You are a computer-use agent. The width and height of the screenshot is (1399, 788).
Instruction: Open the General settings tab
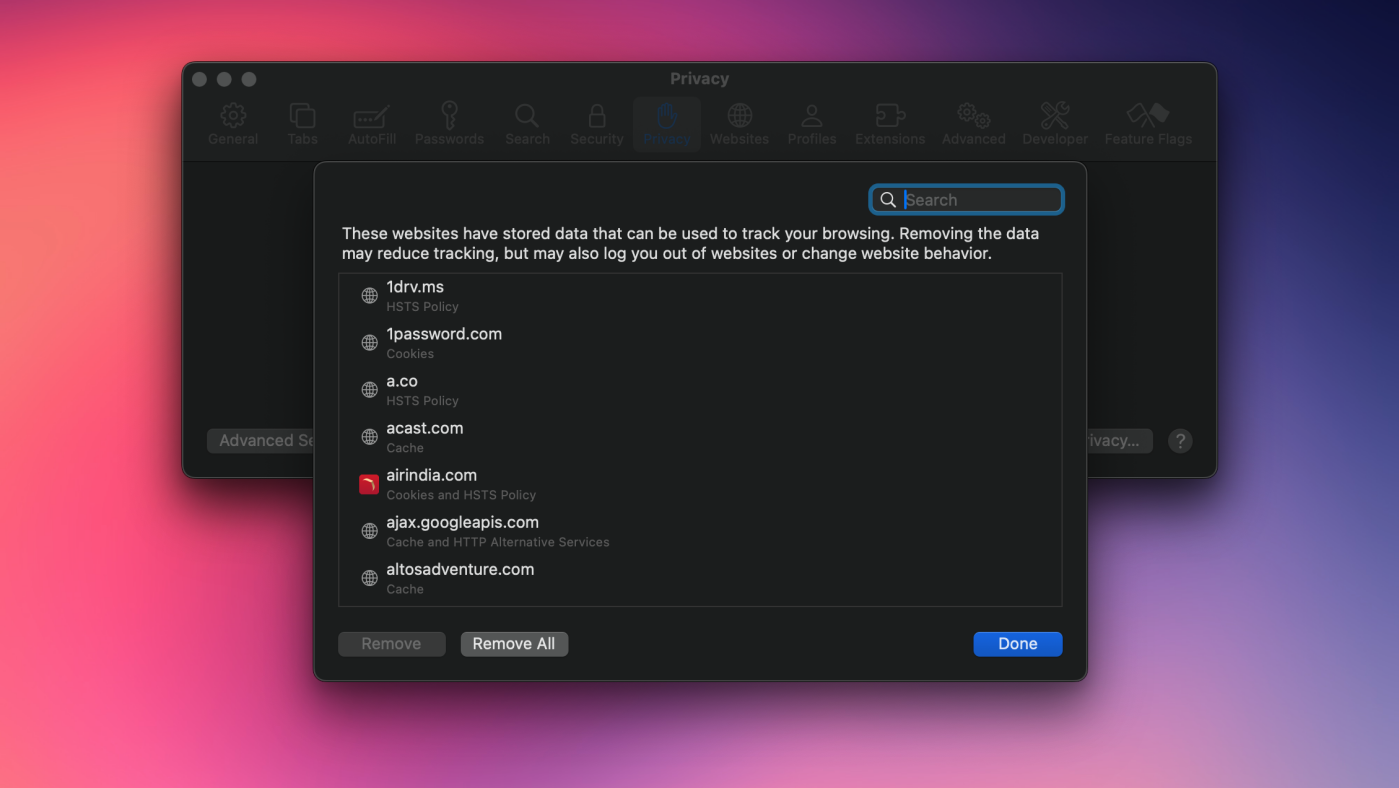click(233, 124)
